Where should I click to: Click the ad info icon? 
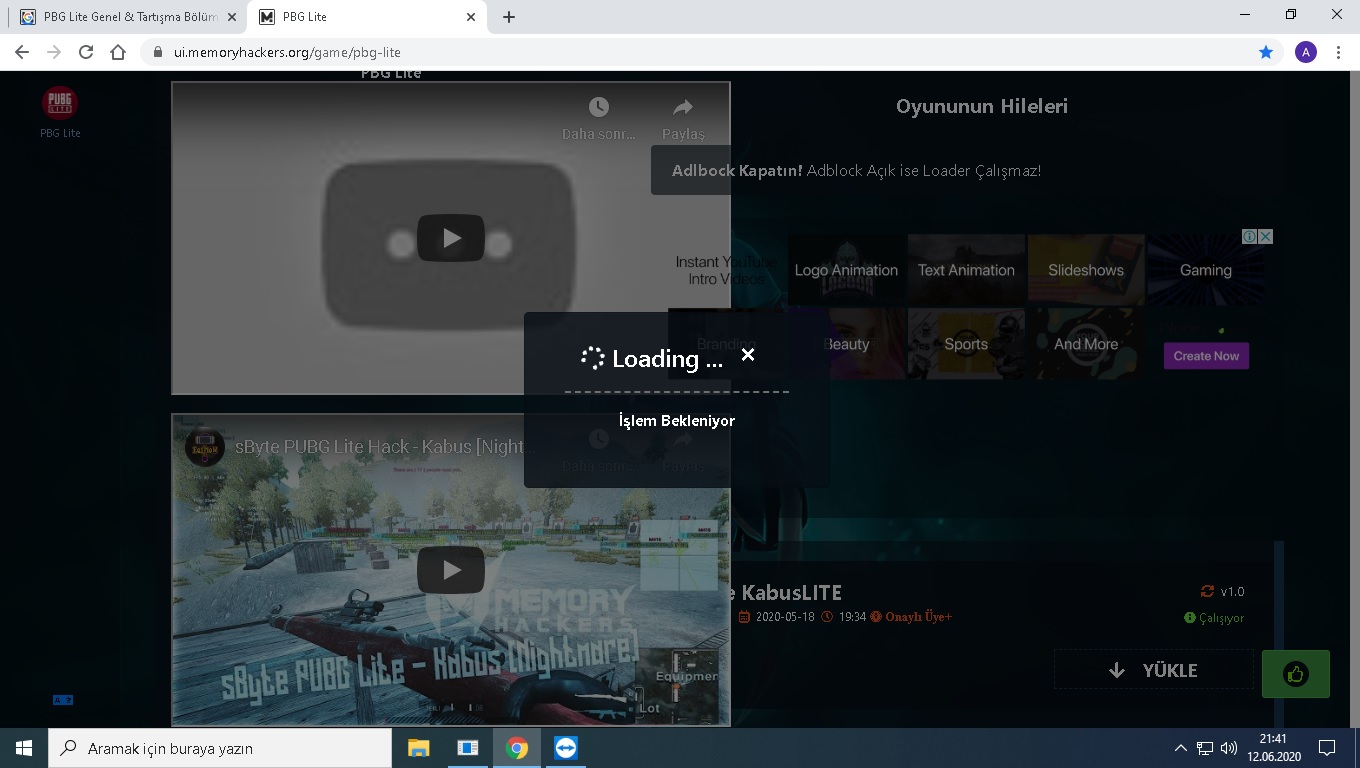point(1250,237)
